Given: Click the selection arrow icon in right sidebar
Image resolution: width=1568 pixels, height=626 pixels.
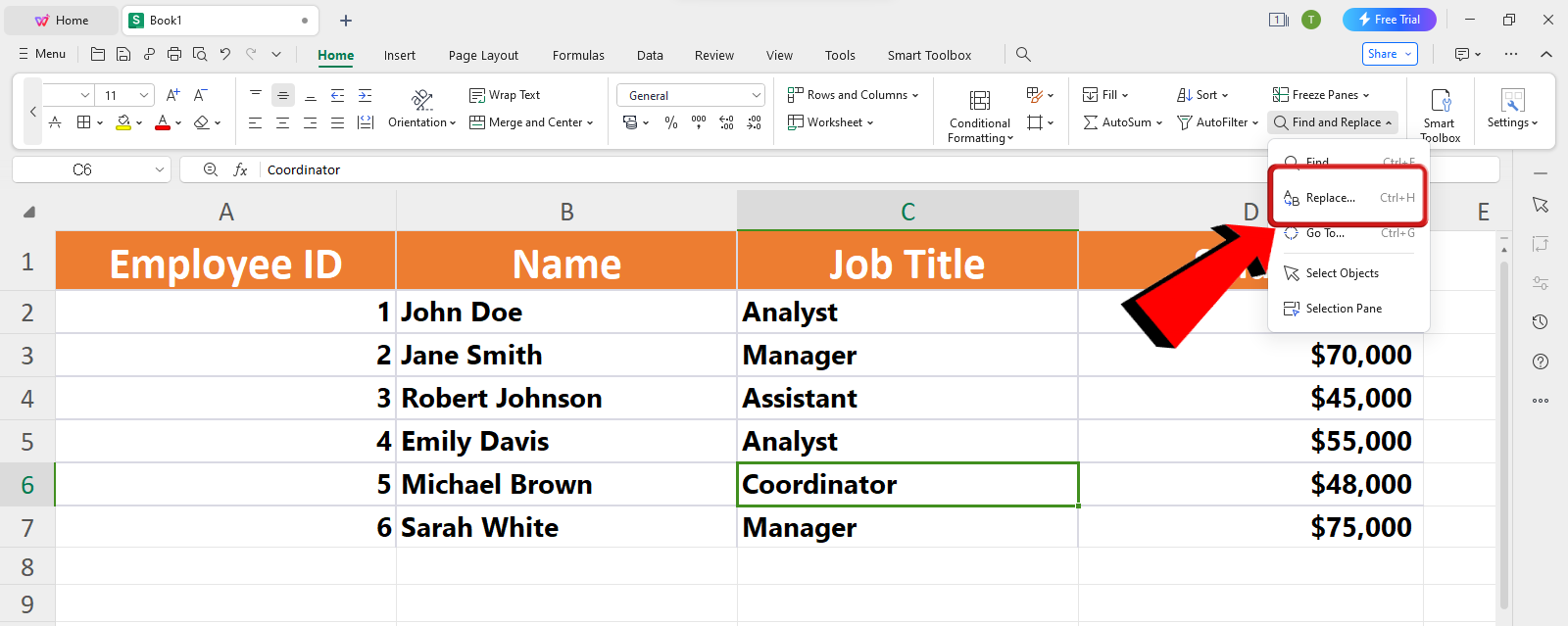Looking at the screenshot, I should pos(1541,205).
